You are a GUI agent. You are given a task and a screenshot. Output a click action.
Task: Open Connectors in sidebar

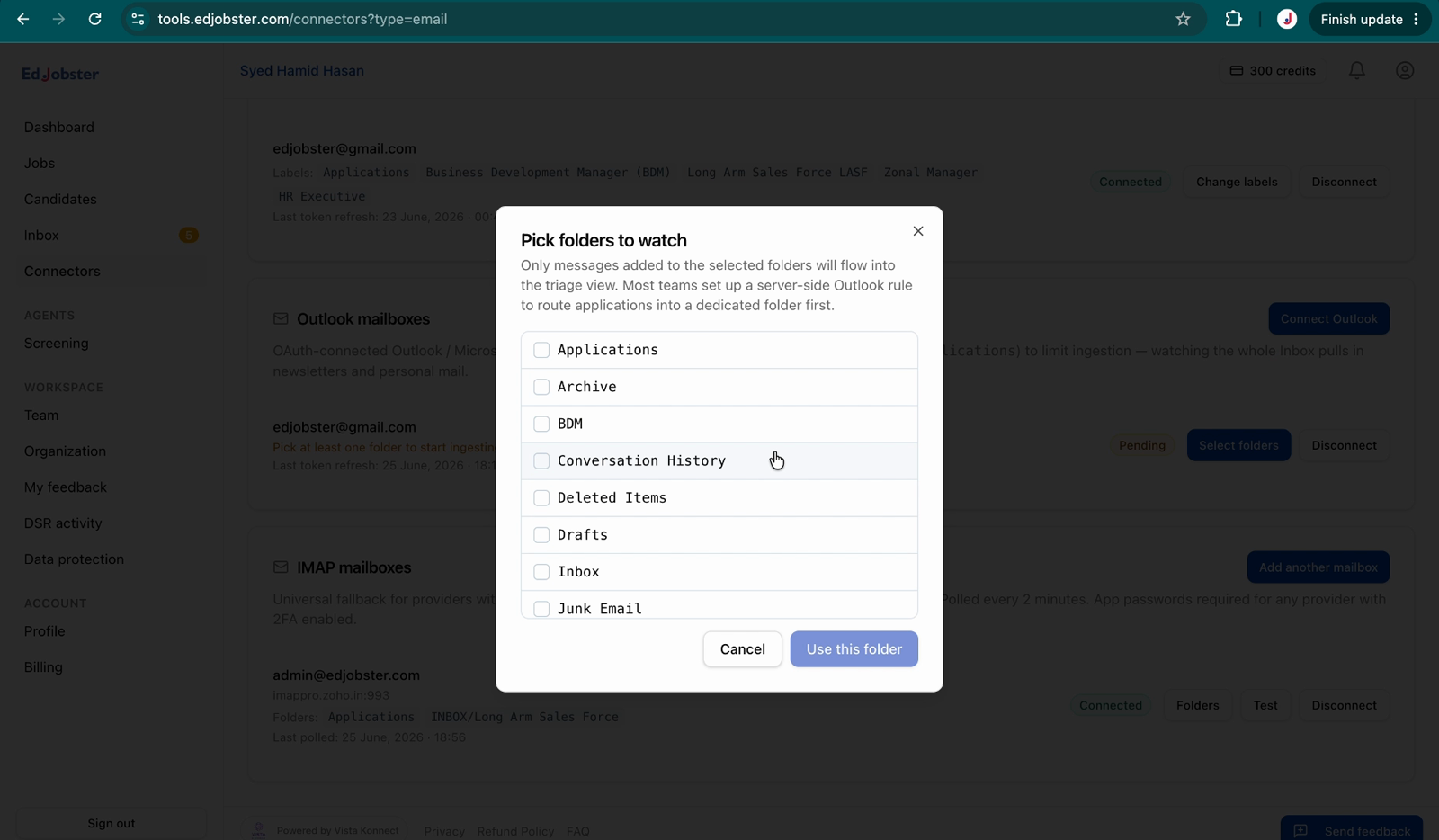tap(62, 272)
